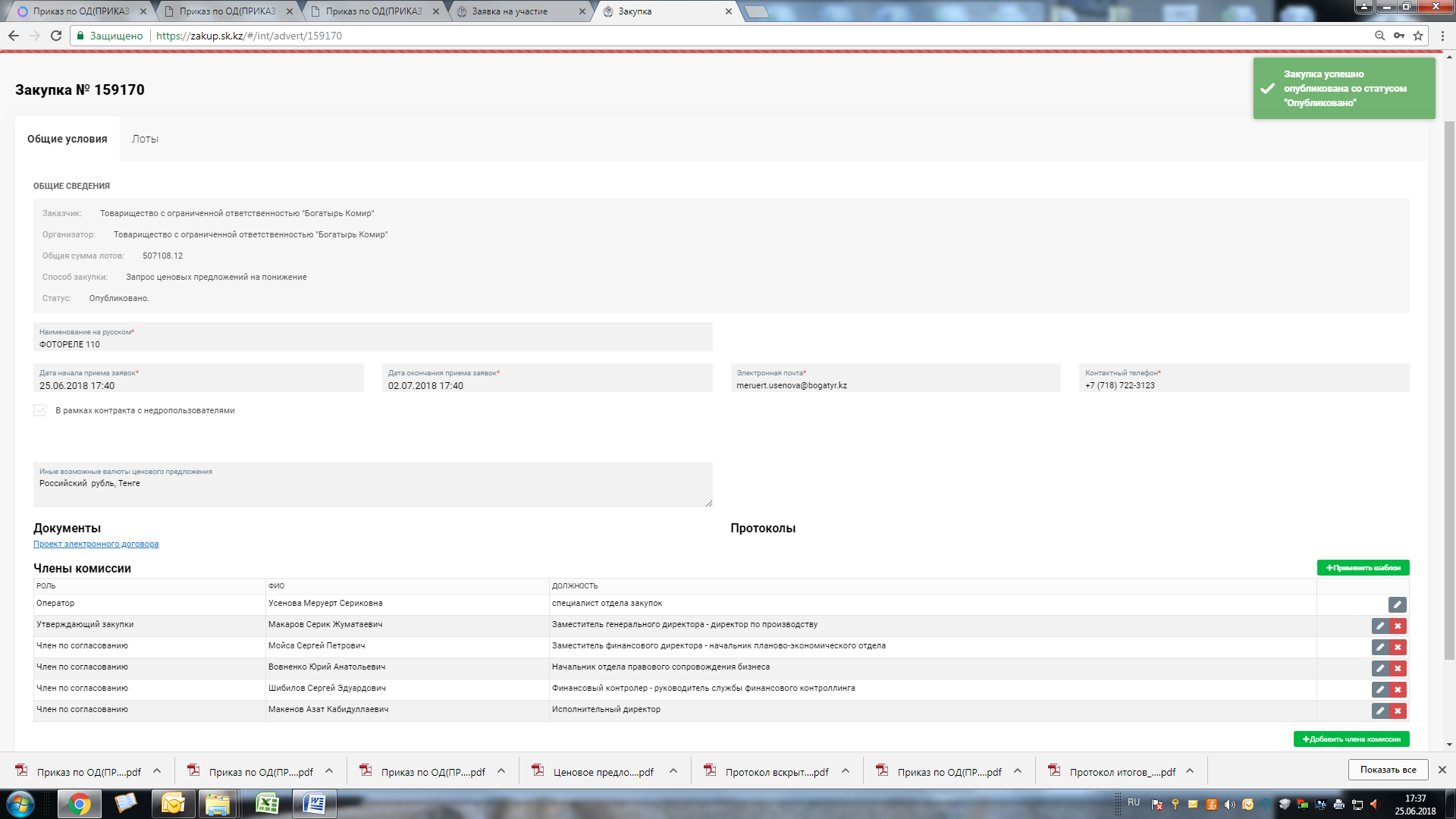Expand options for Ценовое предло....pdf download
This screenshot has height=819, width=1456.
[673, 771]
